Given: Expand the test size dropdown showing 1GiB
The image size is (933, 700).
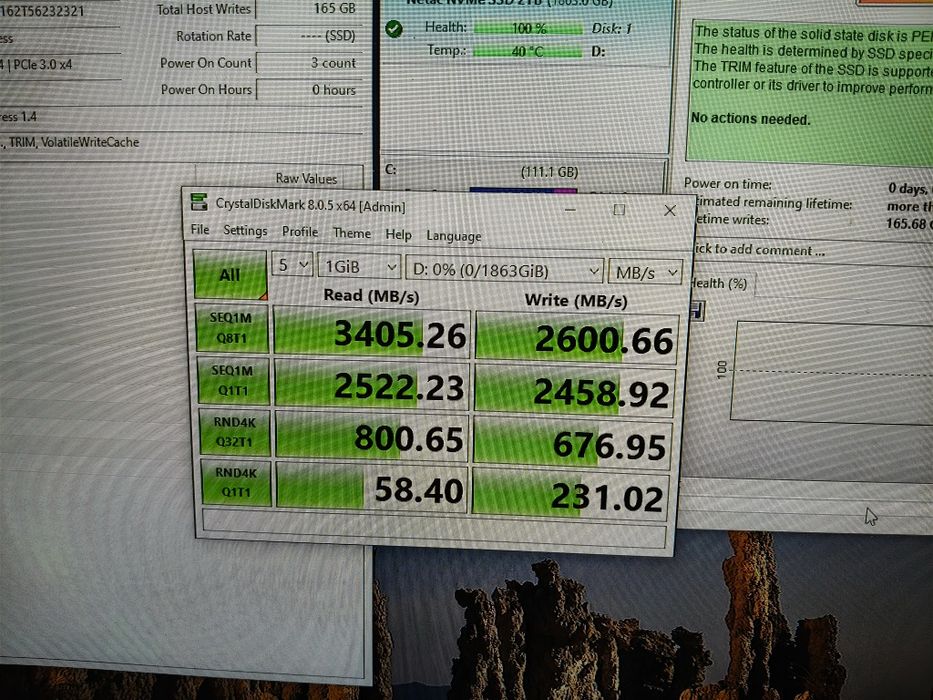Looking at the screenshot, I should coord(359,267).
